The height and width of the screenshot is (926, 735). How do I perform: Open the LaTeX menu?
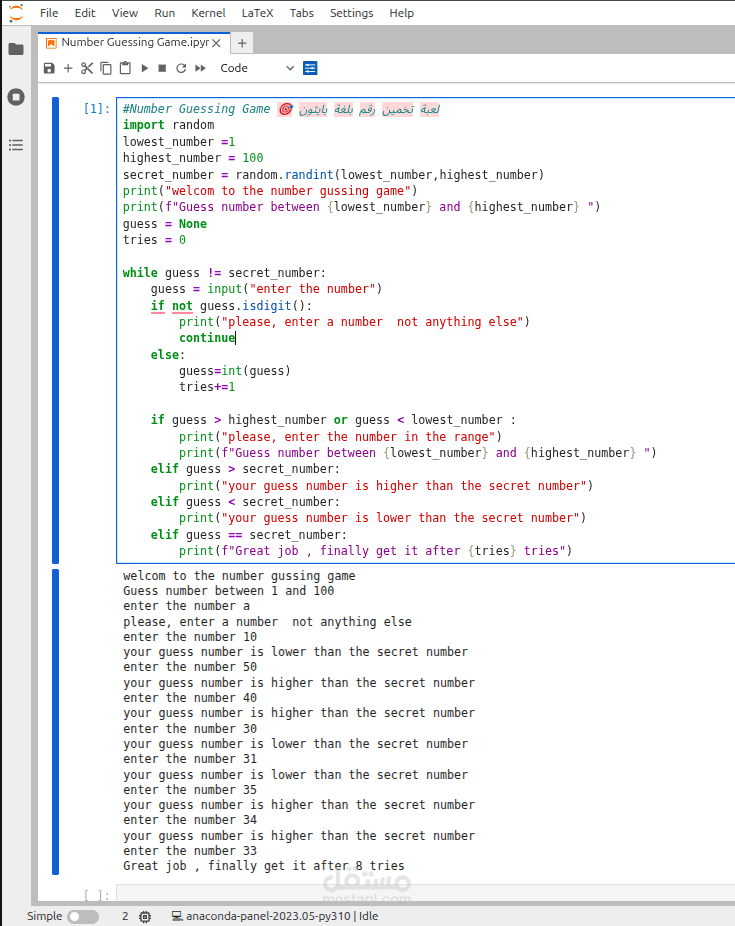coord(257,13)
